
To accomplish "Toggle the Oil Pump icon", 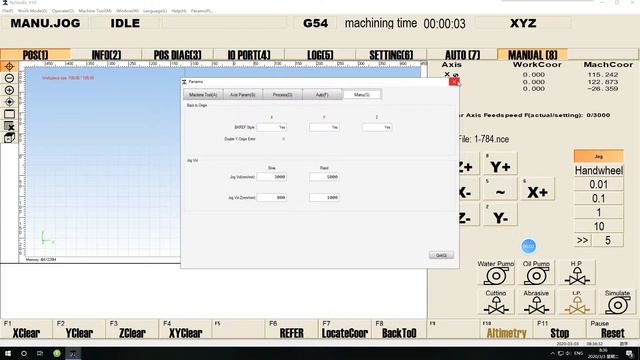I will coord(536,272).
